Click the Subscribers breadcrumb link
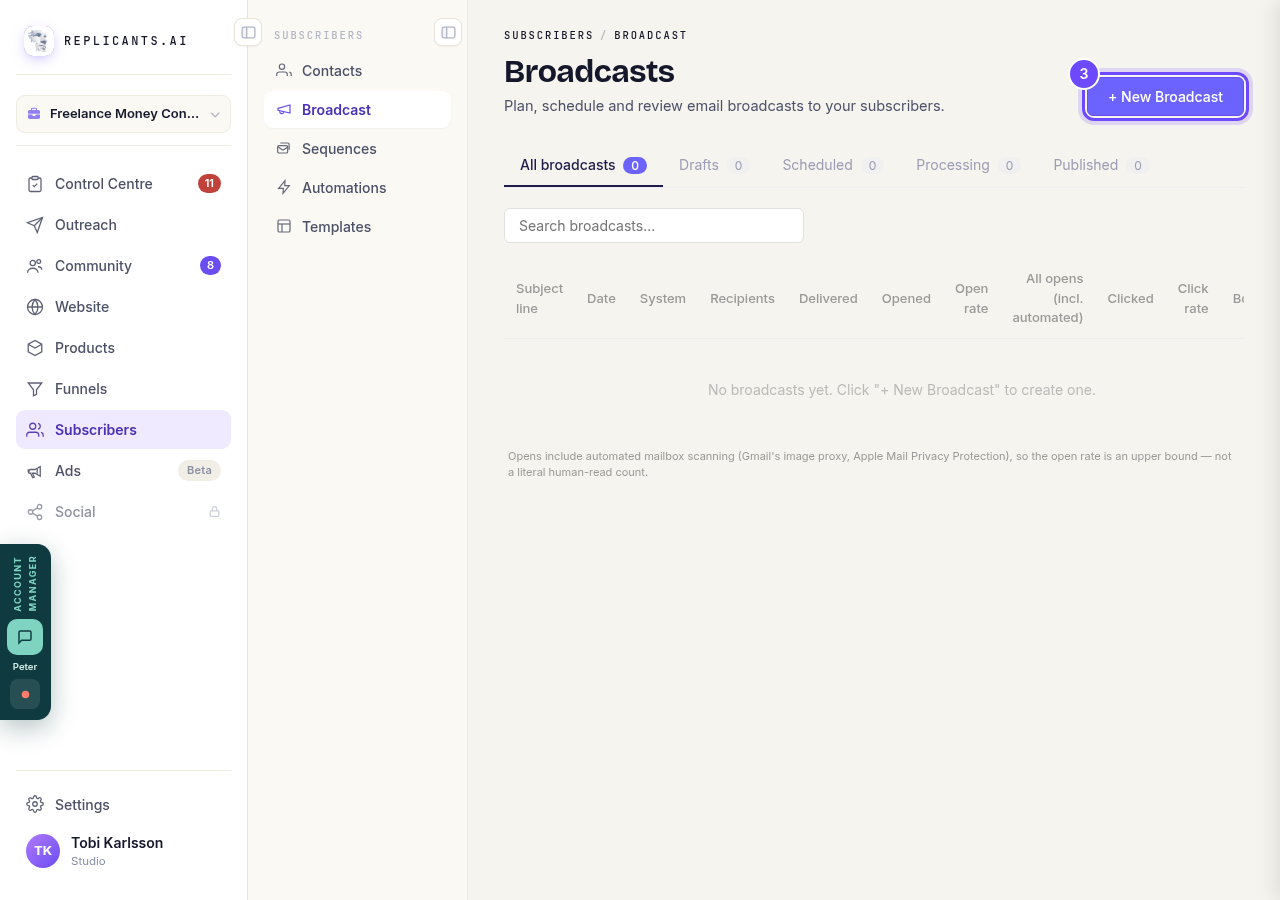This screenshot has height=900, width=1280. point(549,35)
